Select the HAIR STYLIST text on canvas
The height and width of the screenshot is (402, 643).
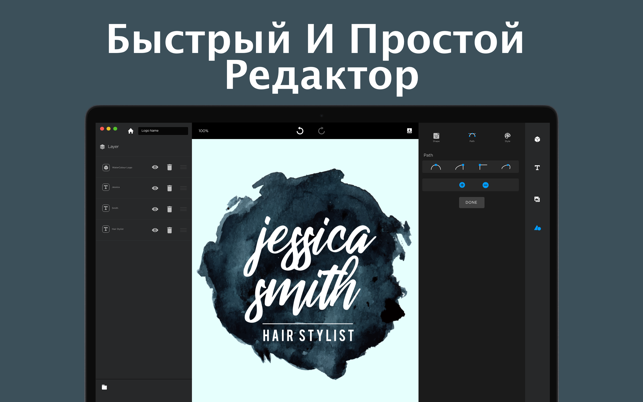point(308,336)
